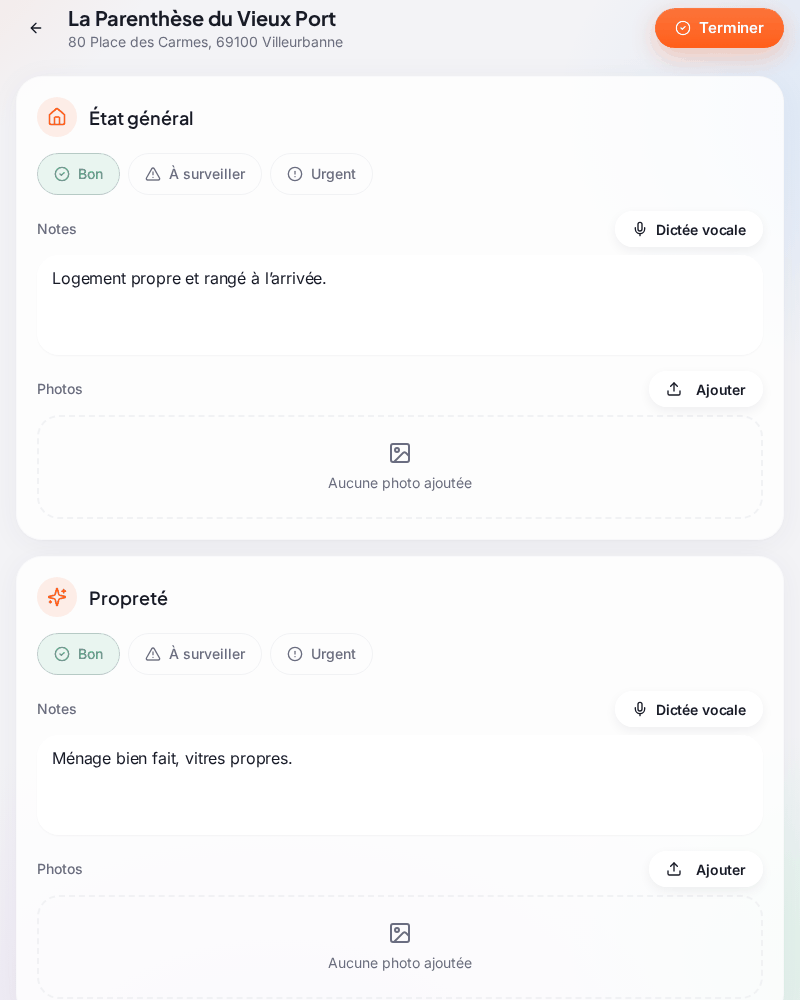Image resolution: width=800 pixels, height=1000 pixels.
Task: Click the image placeholder icon in État général photos
Action: click(x=400, y=453)
